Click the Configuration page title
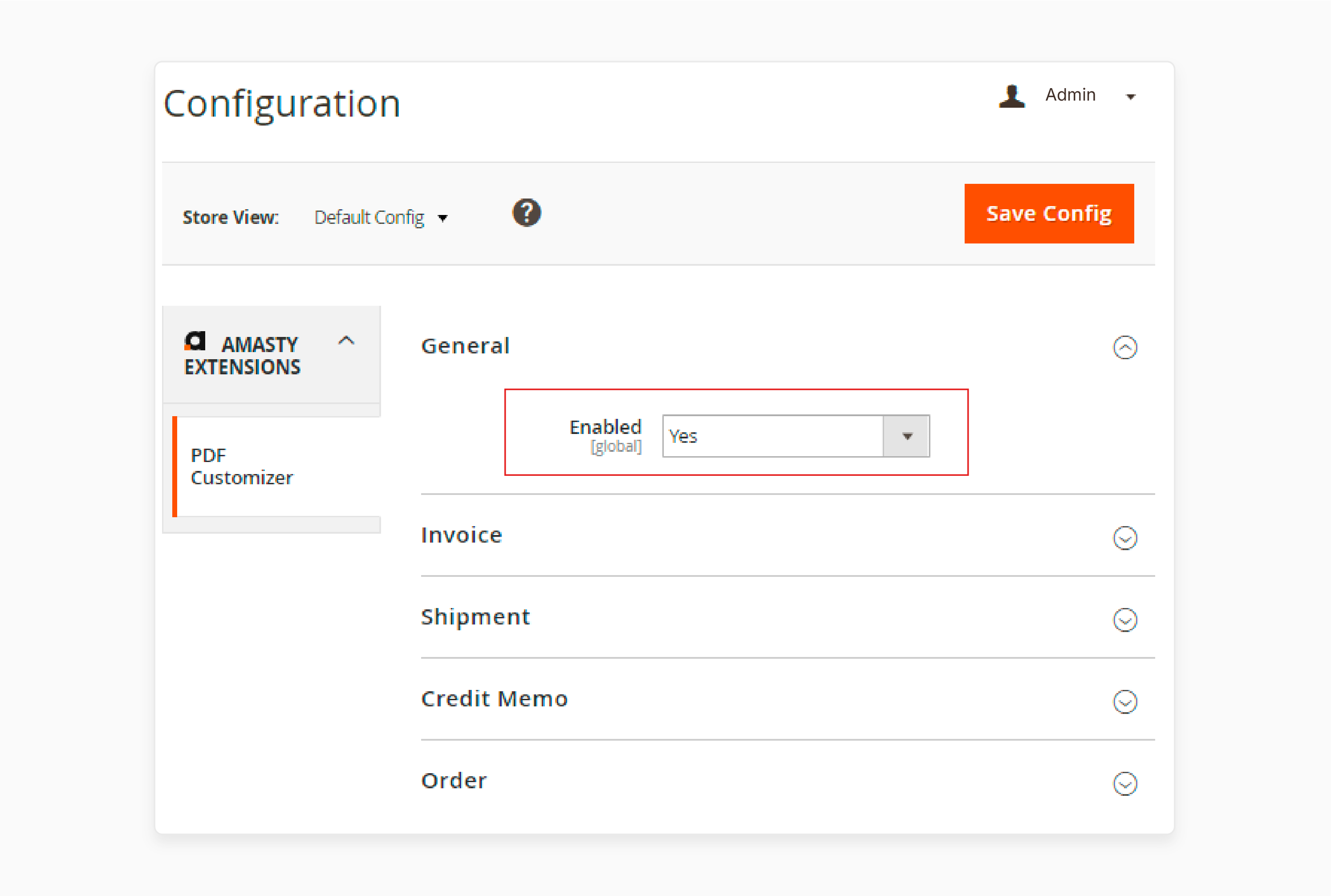This screenshot has width=1331, height=896. (282, 105)
